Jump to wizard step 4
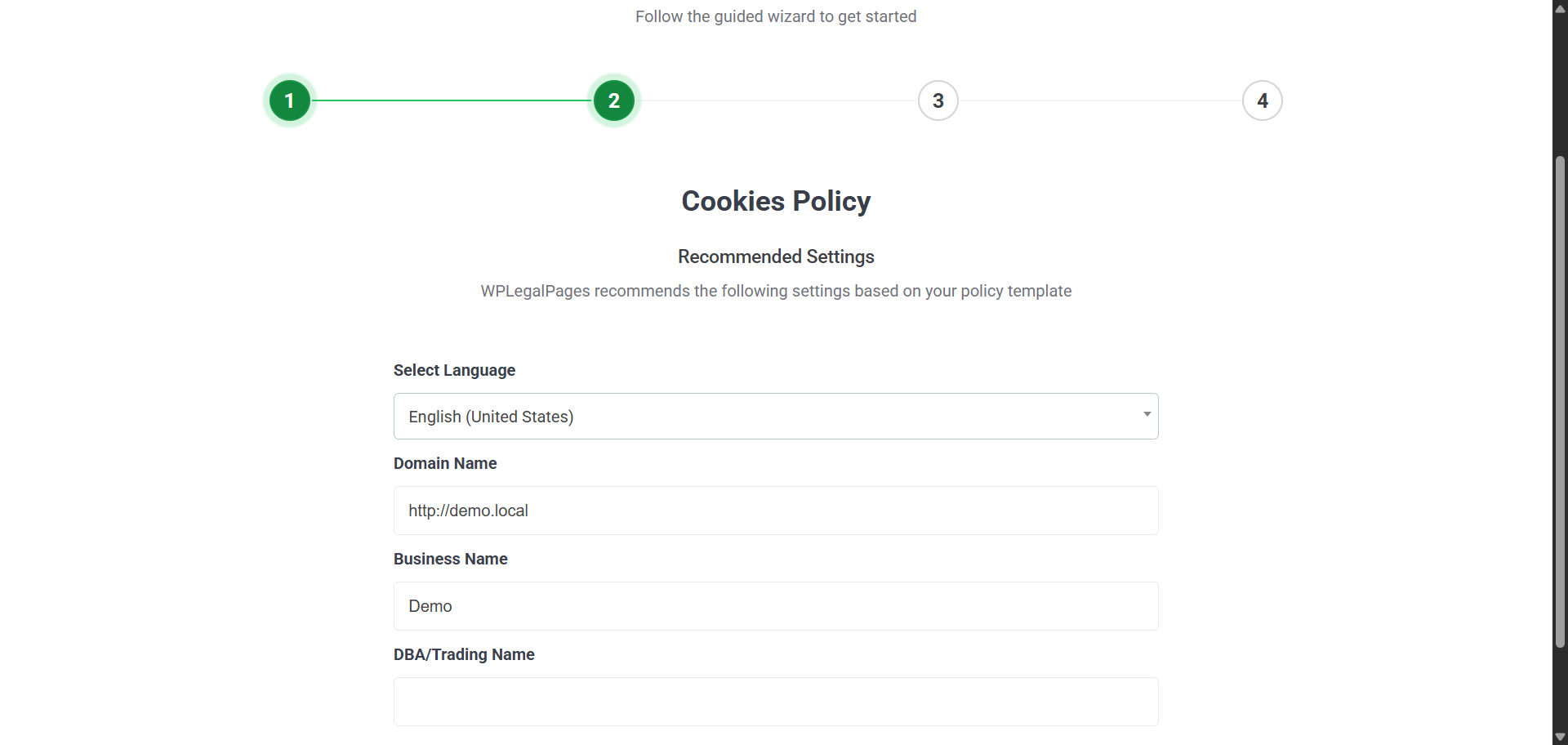 (1262, 100)
